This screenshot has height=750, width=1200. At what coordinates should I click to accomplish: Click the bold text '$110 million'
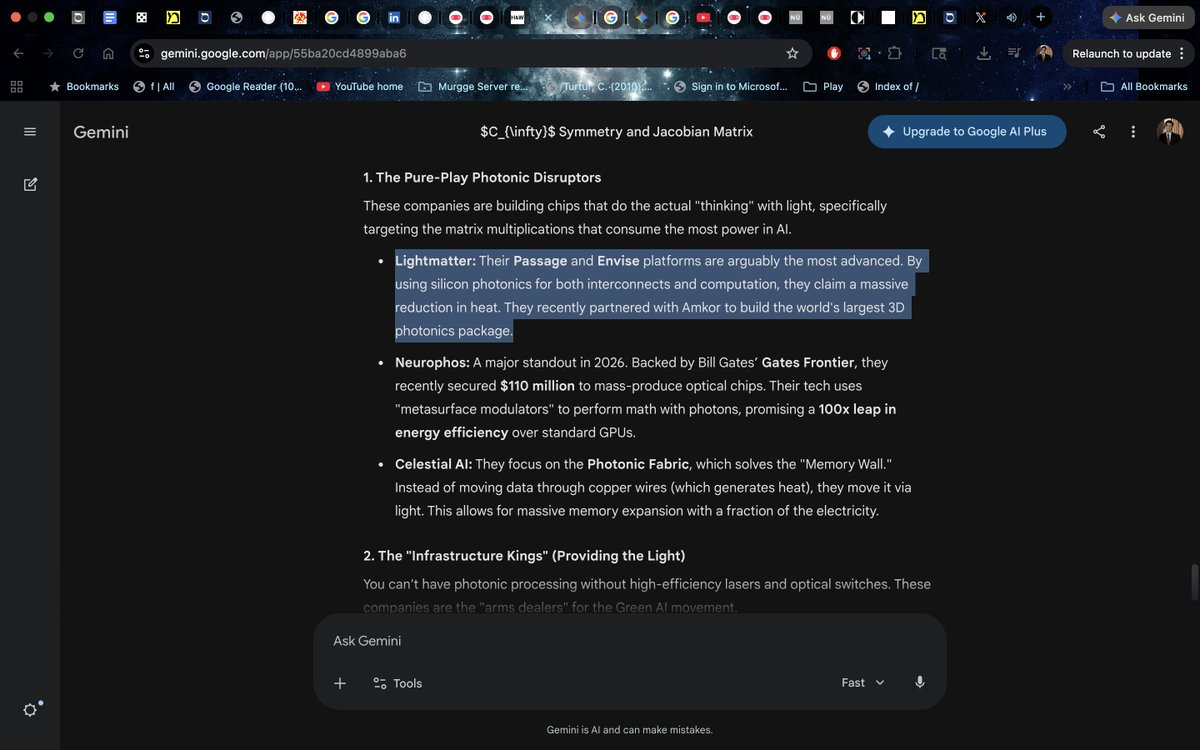[537, 386]
